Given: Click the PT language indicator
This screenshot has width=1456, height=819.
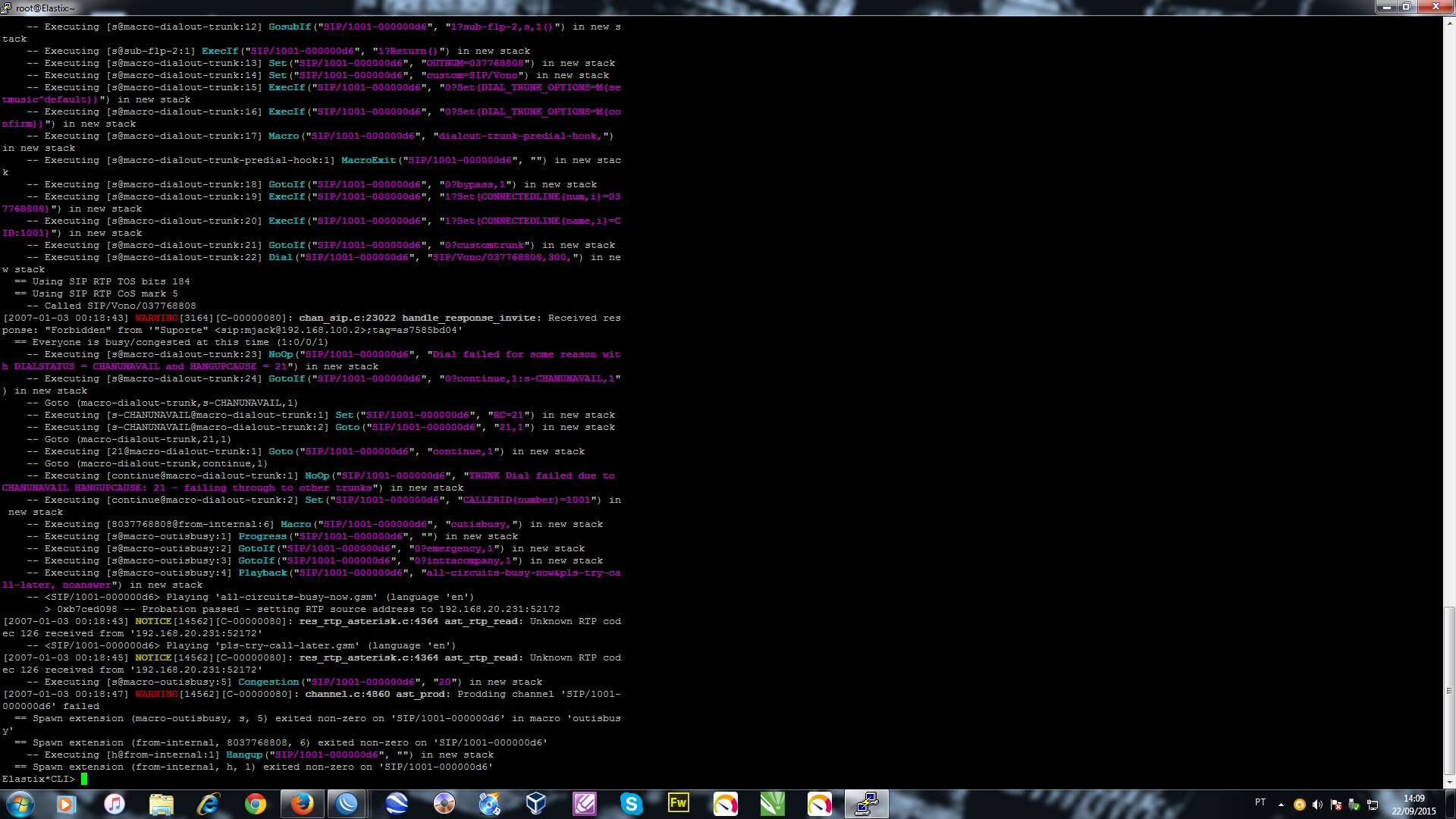Looking at the screenshot, I should [1260, 802].
